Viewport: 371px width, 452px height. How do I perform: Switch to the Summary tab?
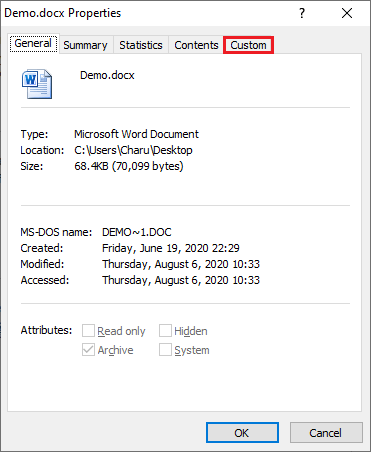(x=86, y=45)
